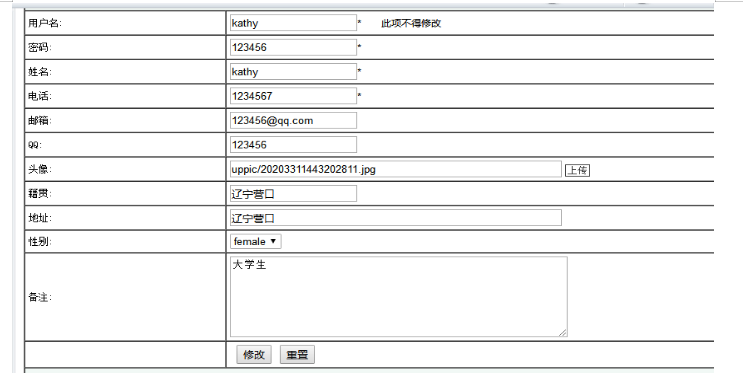Click the 电话 label text
Screen dimensions: 749x376
pos(40,96)
